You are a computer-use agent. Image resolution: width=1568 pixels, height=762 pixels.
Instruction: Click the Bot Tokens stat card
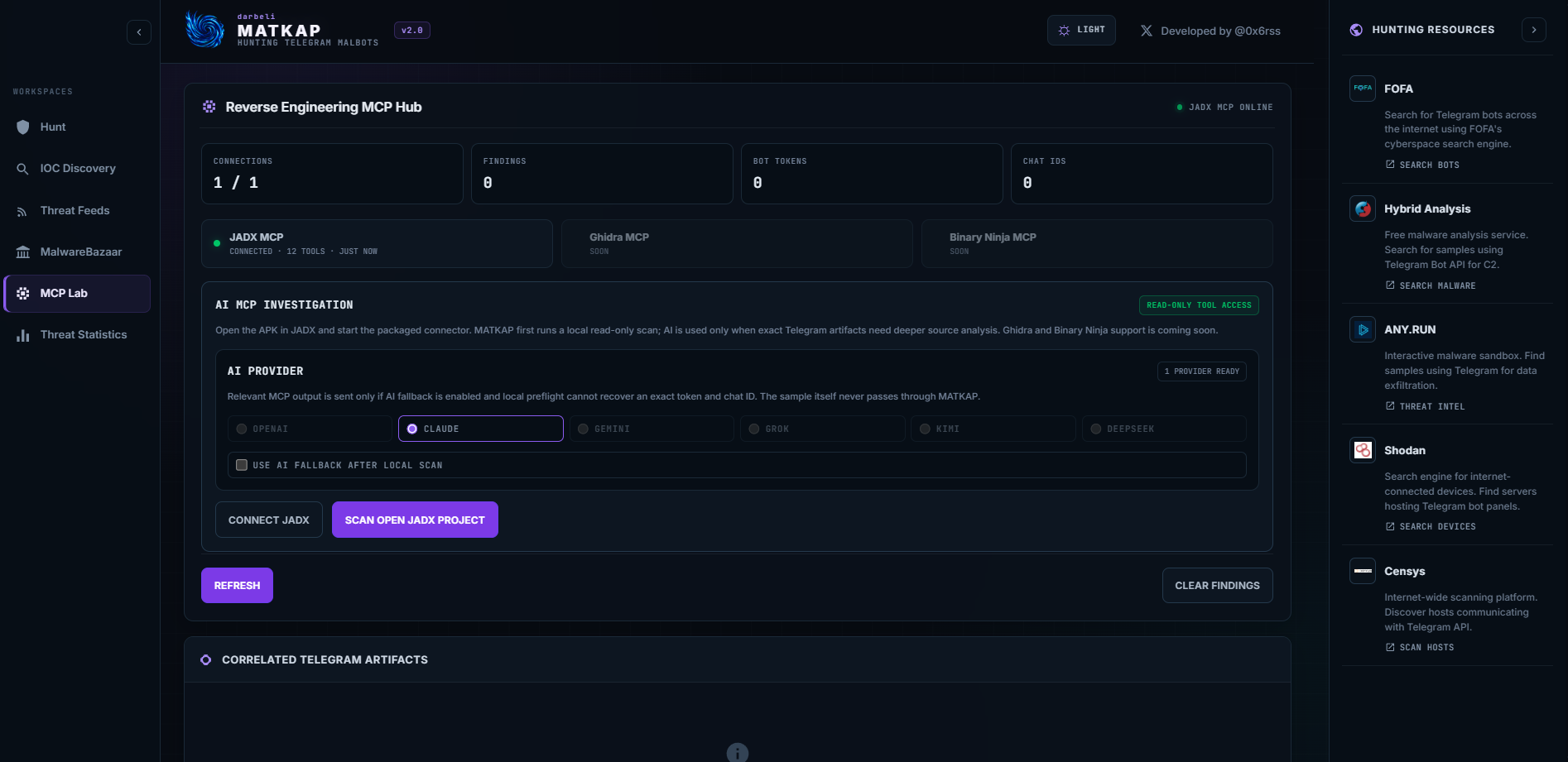pos(872,174)
